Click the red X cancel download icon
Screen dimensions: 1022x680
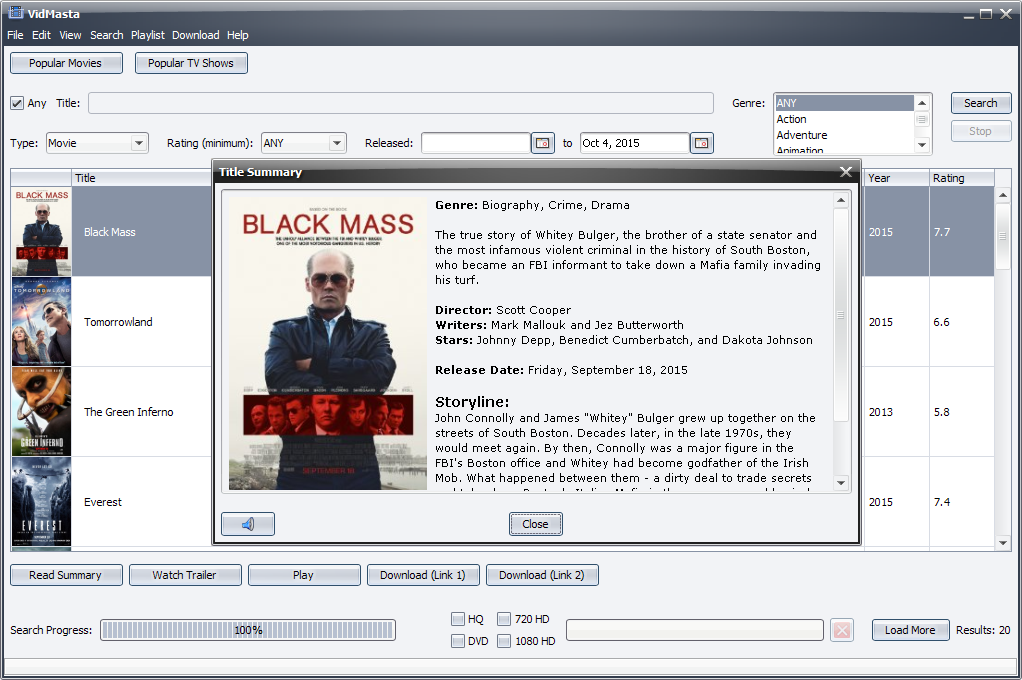click(x=842, y=630)
